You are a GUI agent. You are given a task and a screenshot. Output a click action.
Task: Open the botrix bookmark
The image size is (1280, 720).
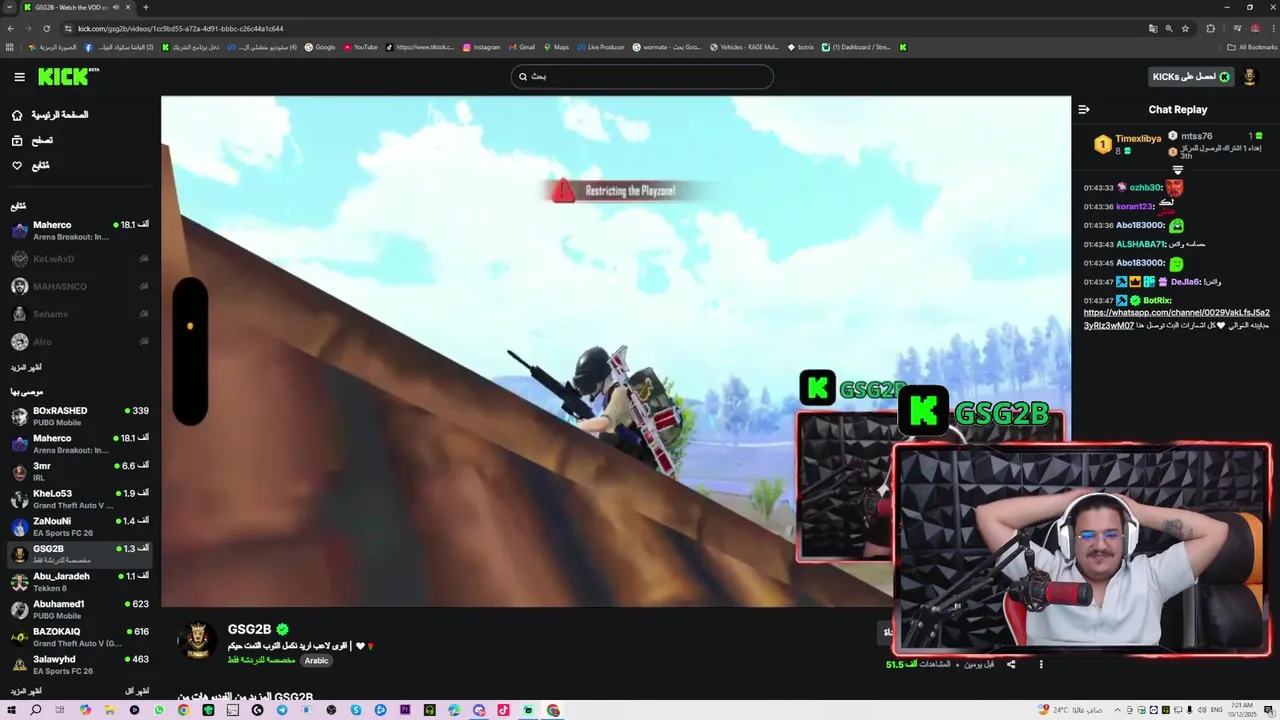click(x=801, y=47)
